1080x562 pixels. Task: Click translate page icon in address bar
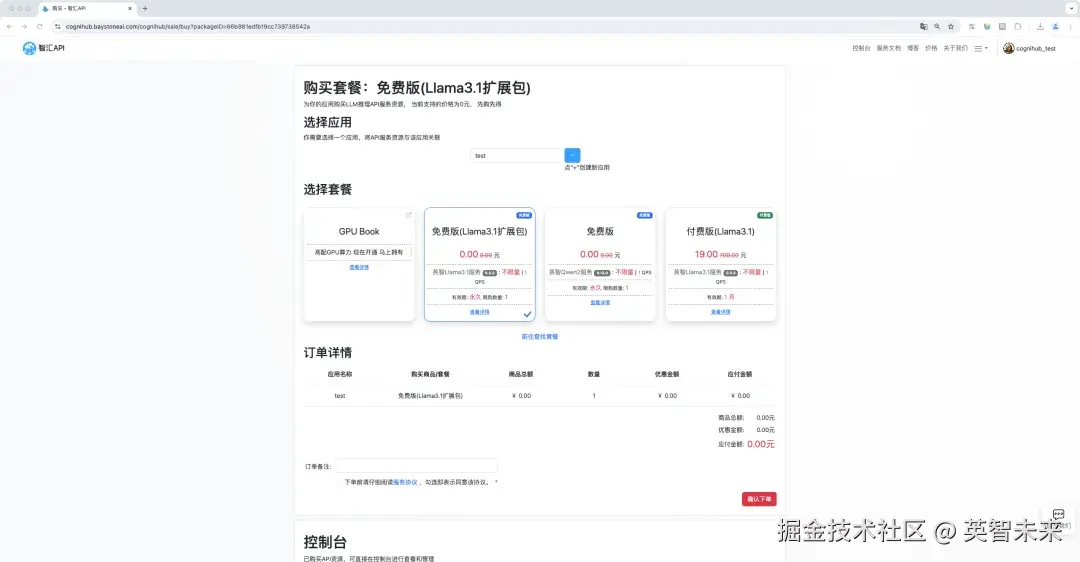point(924,26)
